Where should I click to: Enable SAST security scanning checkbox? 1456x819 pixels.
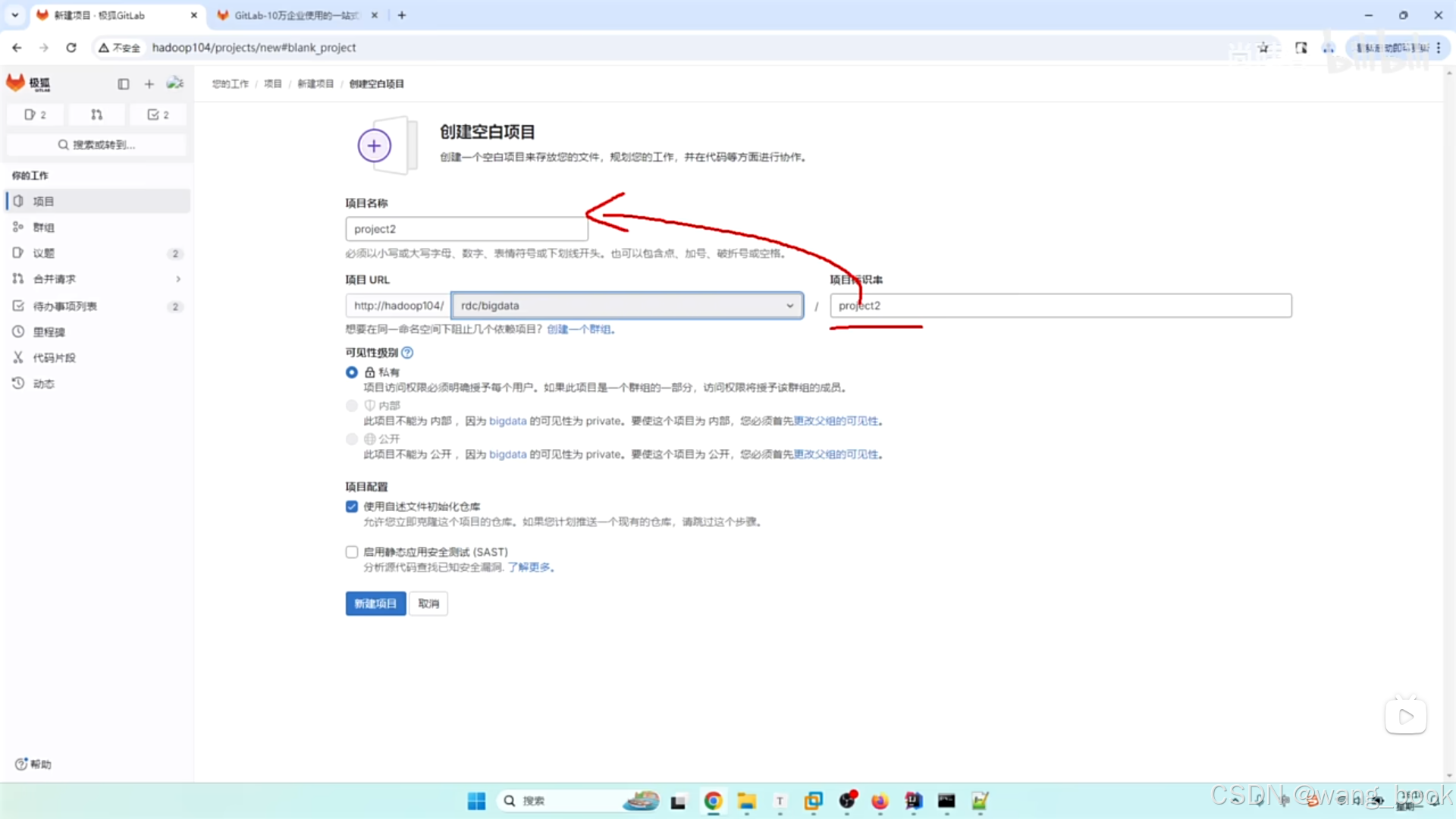point(351,551)
